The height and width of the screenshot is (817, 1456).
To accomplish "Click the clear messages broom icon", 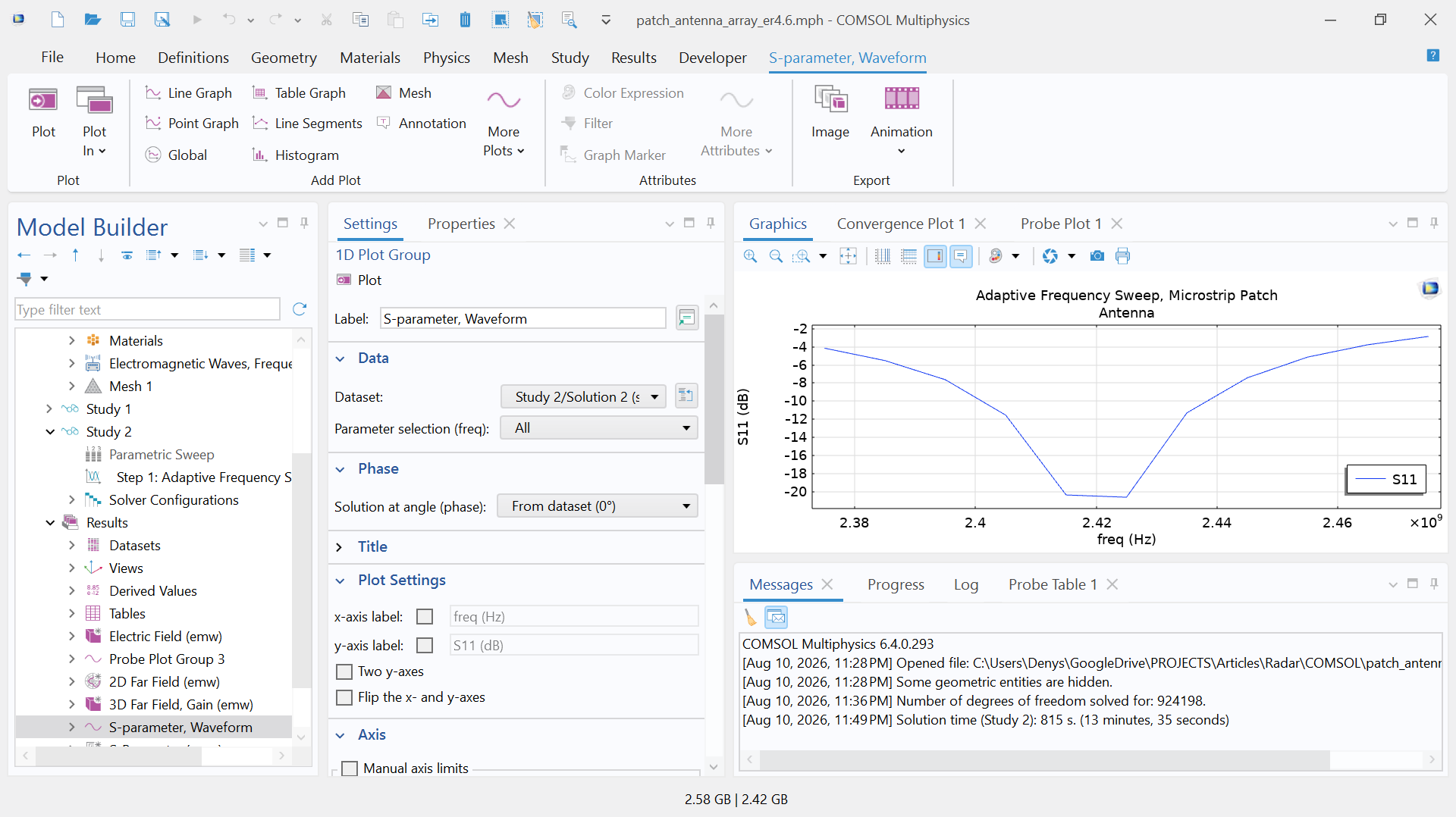I will (750, 617).
